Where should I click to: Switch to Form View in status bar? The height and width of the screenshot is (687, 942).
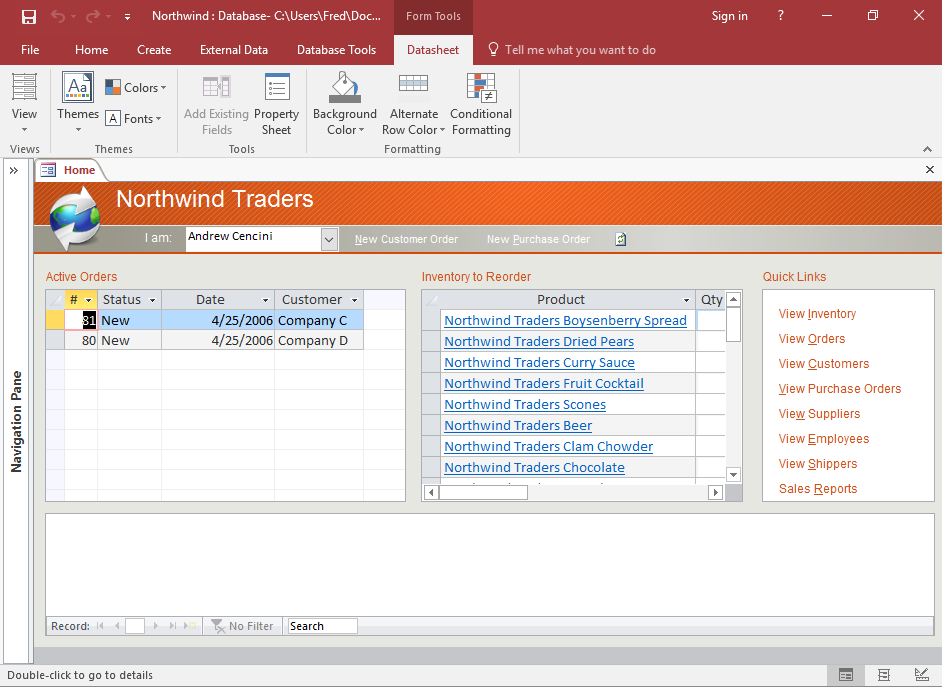tap(845, 676)
